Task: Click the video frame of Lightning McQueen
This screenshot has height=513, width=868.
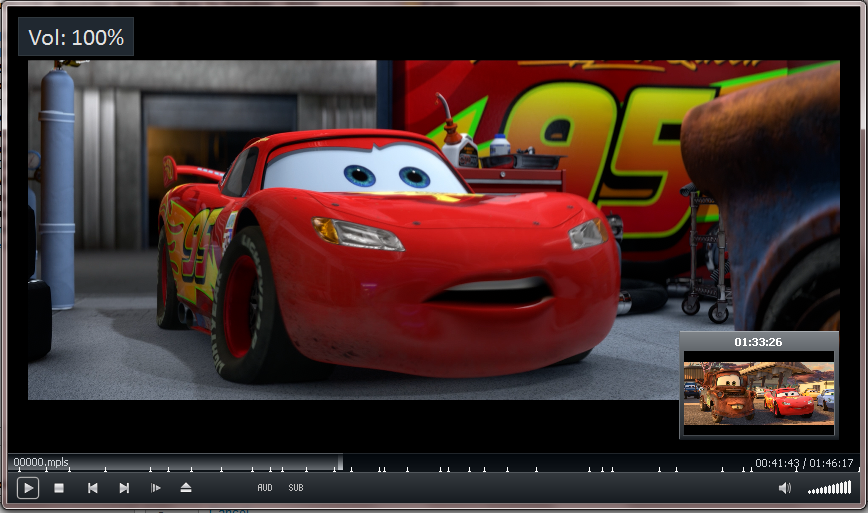Action: 434,230
